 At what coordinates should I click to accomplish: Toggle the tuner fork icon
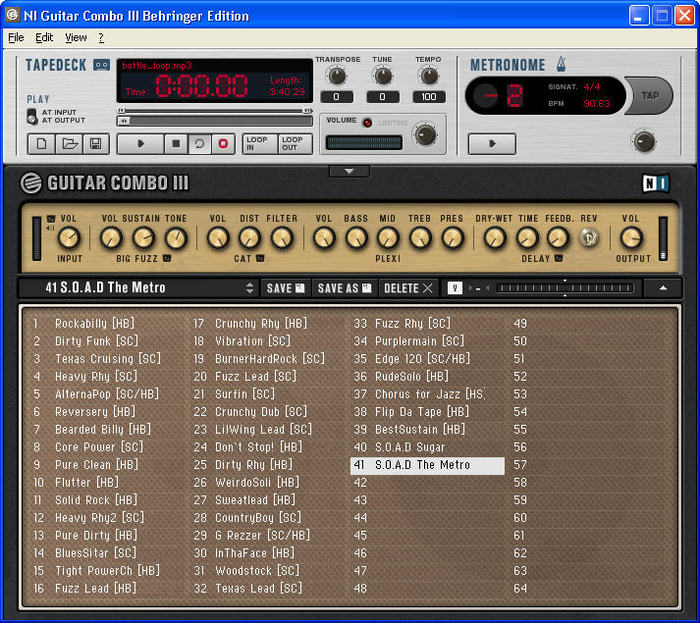click(x=454, y=288)
